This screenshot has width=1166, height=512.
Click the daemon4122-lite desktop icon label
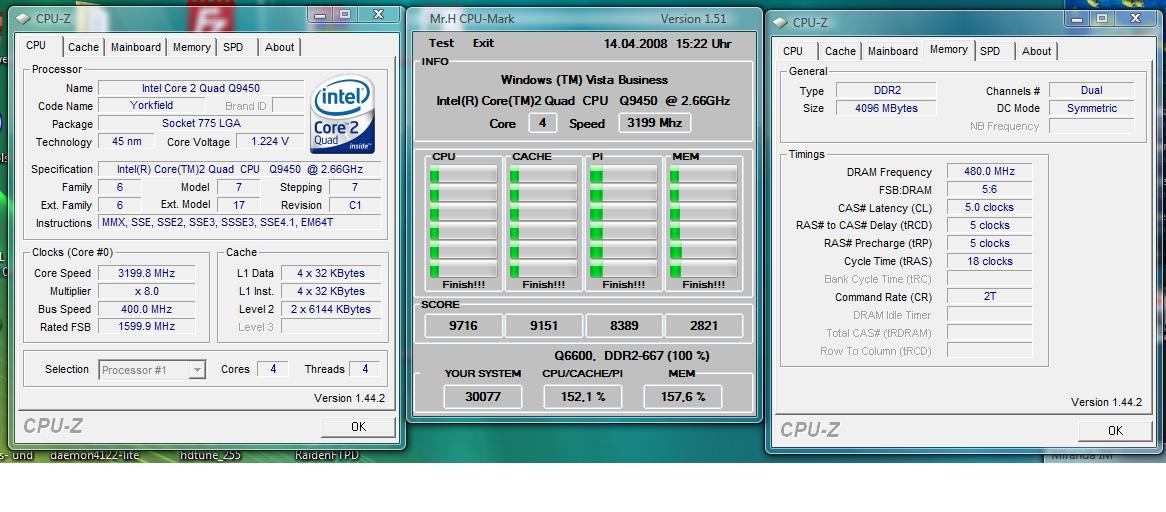(94, 455)
